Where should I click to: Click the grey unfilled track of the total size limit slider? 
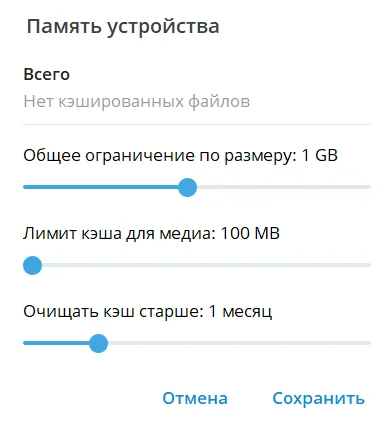click(x=284, y=187)
